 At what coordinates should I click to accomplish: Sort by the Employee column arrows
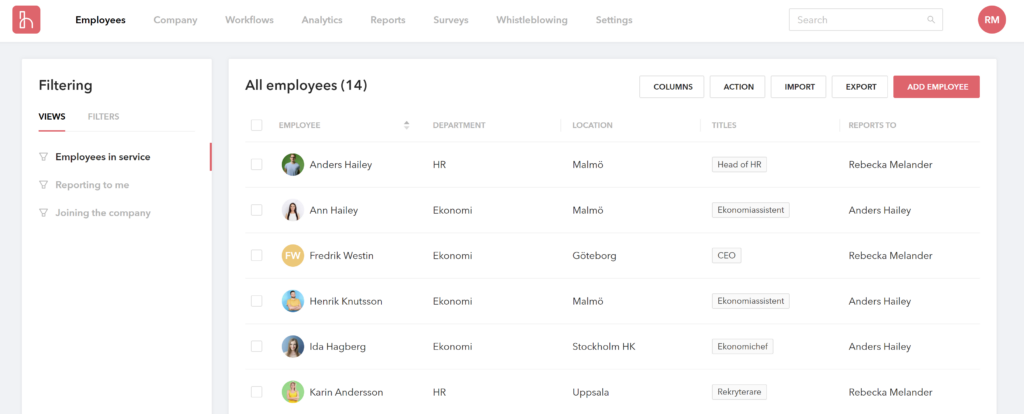[x=407, y=125]
